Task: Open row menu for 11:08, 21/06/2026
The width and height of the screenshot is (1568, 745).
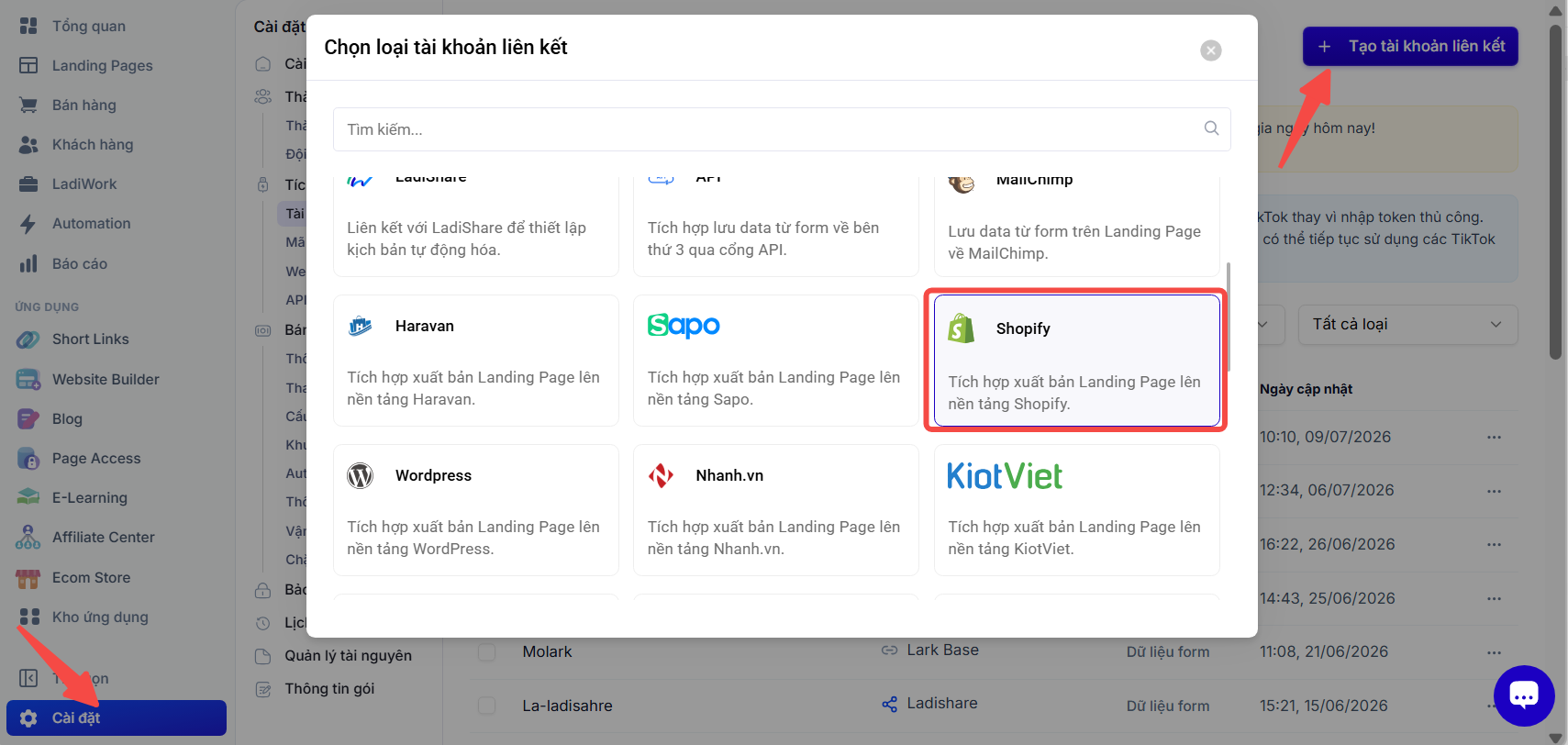Action: (1494, 652)
